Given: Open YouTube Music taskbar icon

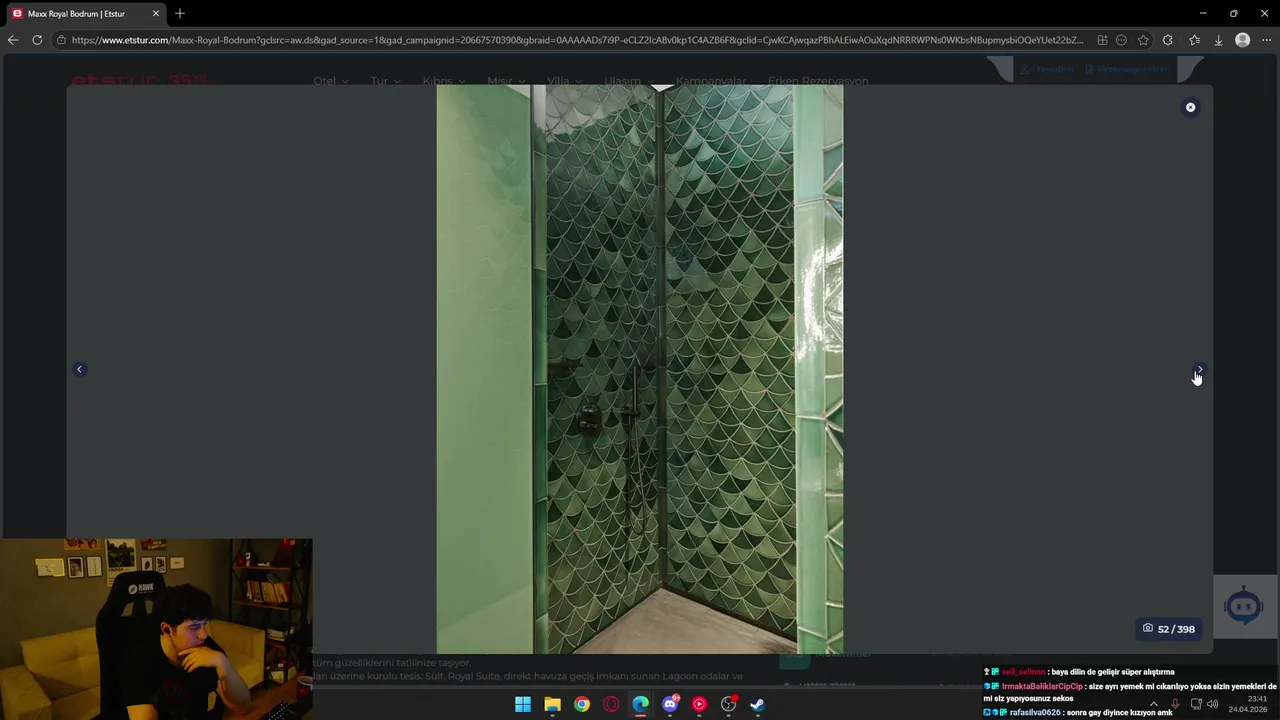Looking at the screenshot, I should 699,704.
